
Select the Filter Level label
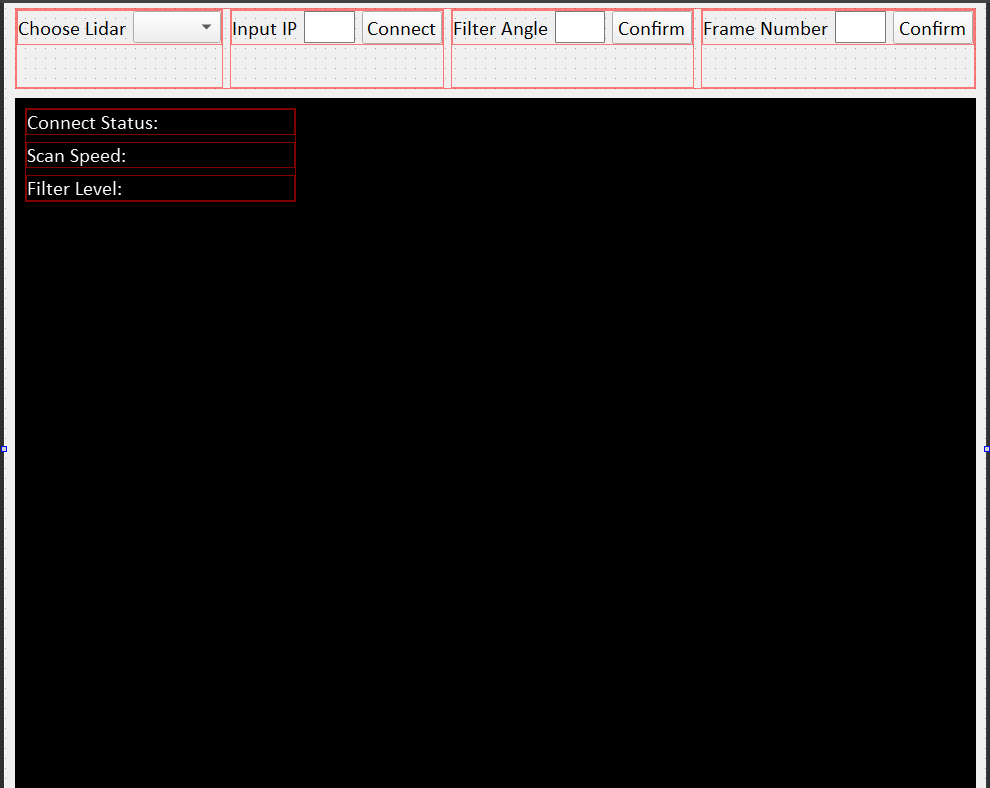pyautogui.click(x=75, y=188)
